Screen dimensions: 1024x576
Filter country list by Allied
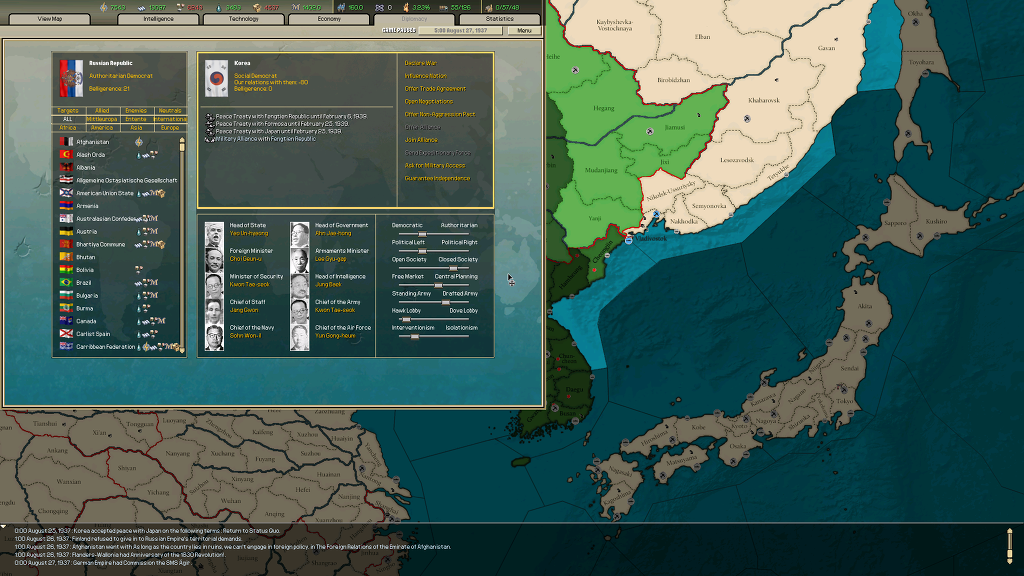click(102, 111)
